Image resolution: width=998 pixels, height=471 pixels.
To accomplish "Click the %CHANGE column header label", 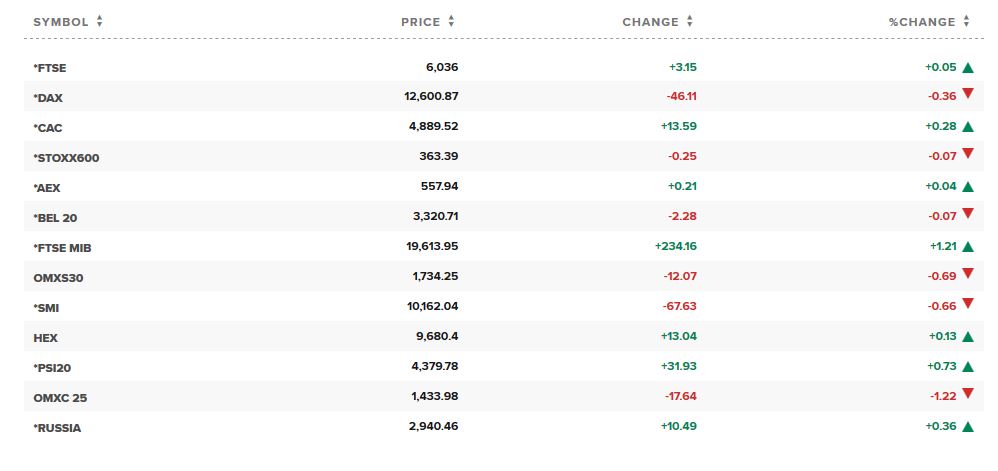I will point(922,22).
